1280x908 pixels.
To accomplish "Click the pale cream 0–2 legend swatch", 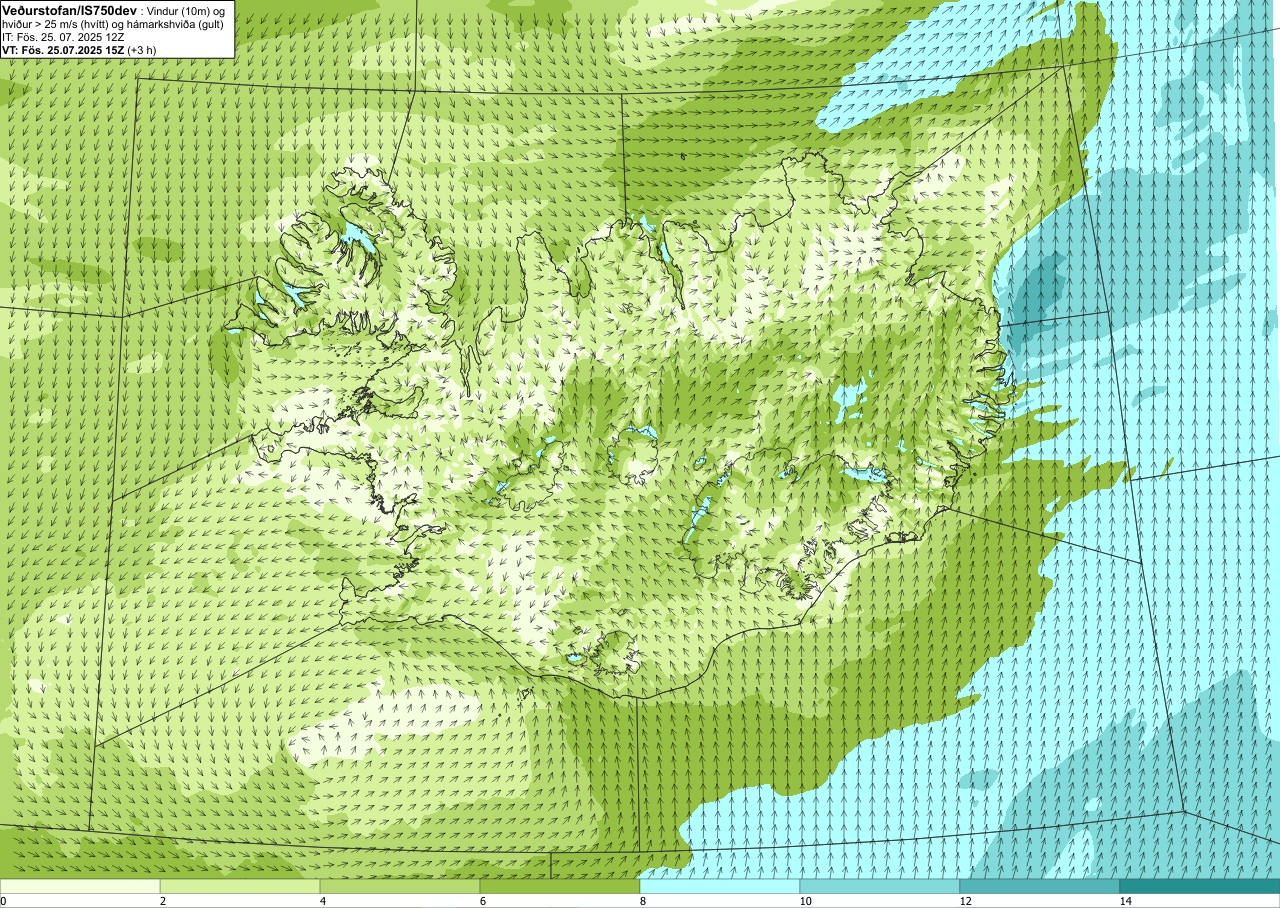I will tap(80, 886).
